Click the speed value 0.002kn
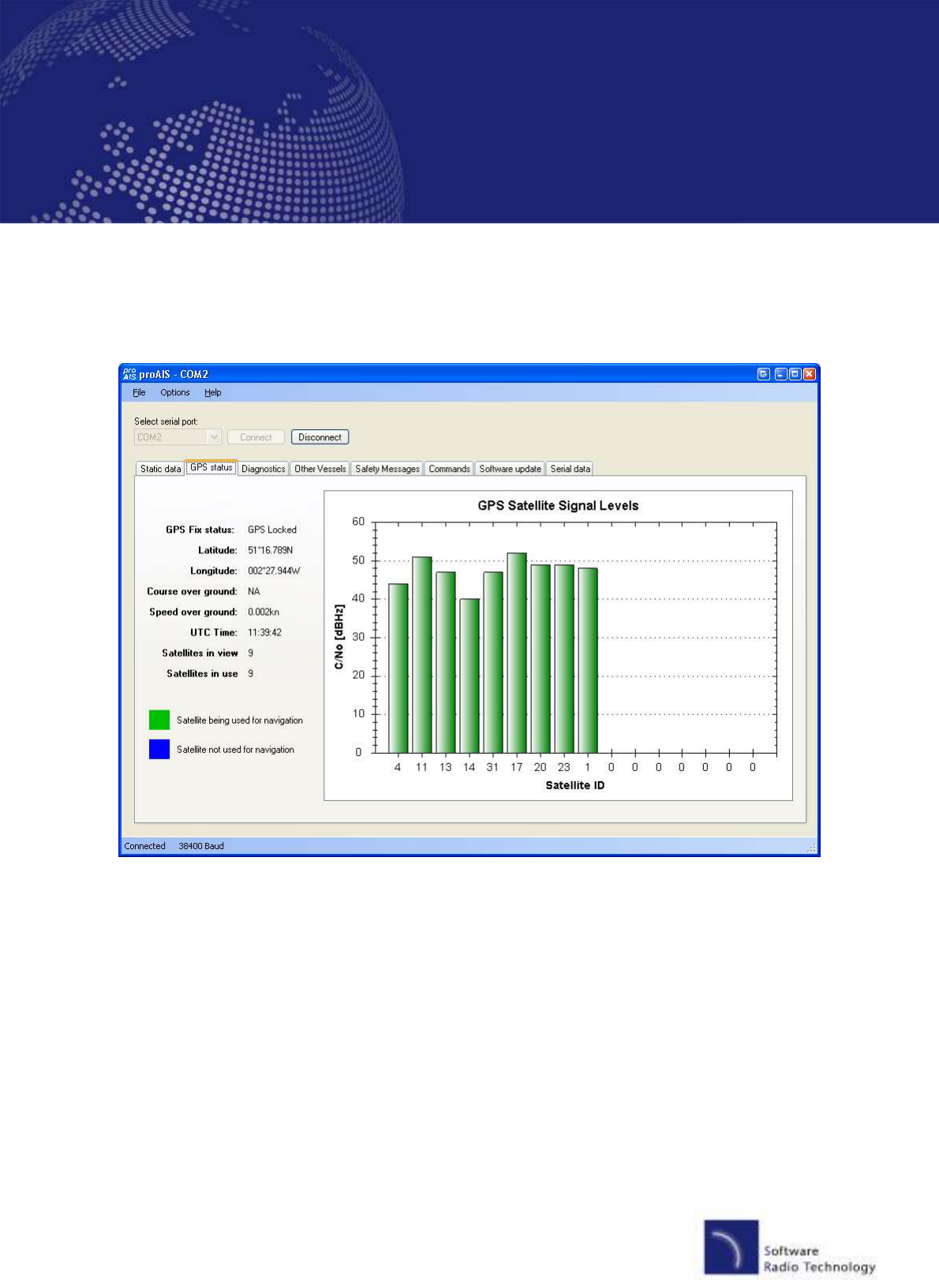939x1288 pixels. pyautogui.click(x=264, y=612)
